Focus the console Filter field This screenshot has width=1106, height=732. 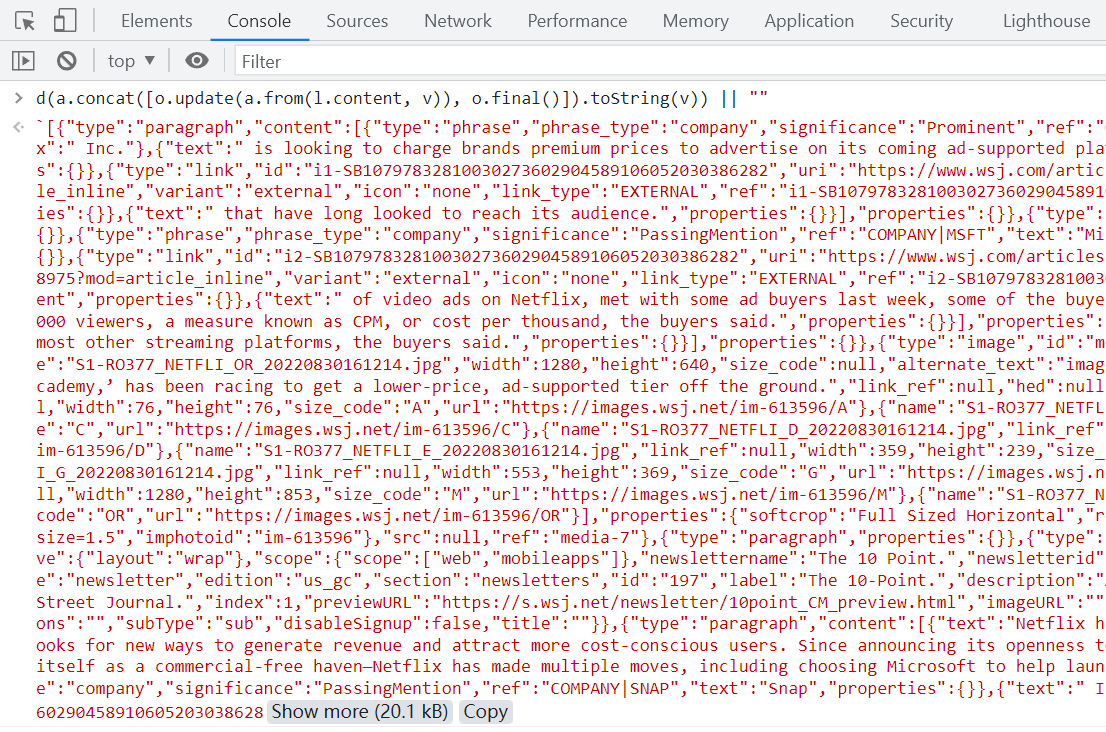[670, 61]
